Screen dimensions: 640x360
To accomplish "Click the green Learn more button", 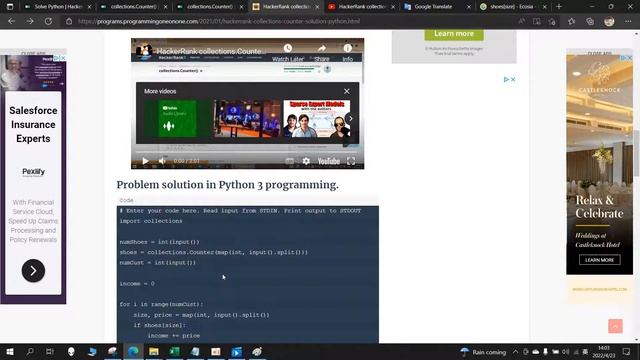I will click(x=454, y=34).
